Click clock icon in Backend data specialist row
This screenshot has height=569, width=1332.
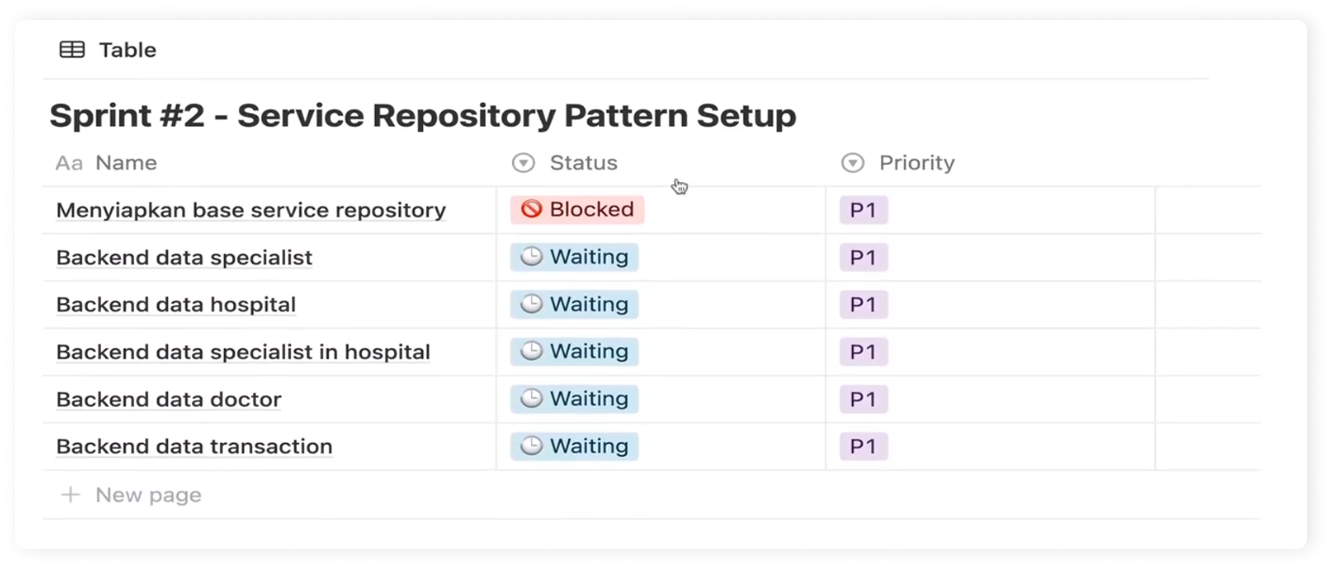click(531, 257)
